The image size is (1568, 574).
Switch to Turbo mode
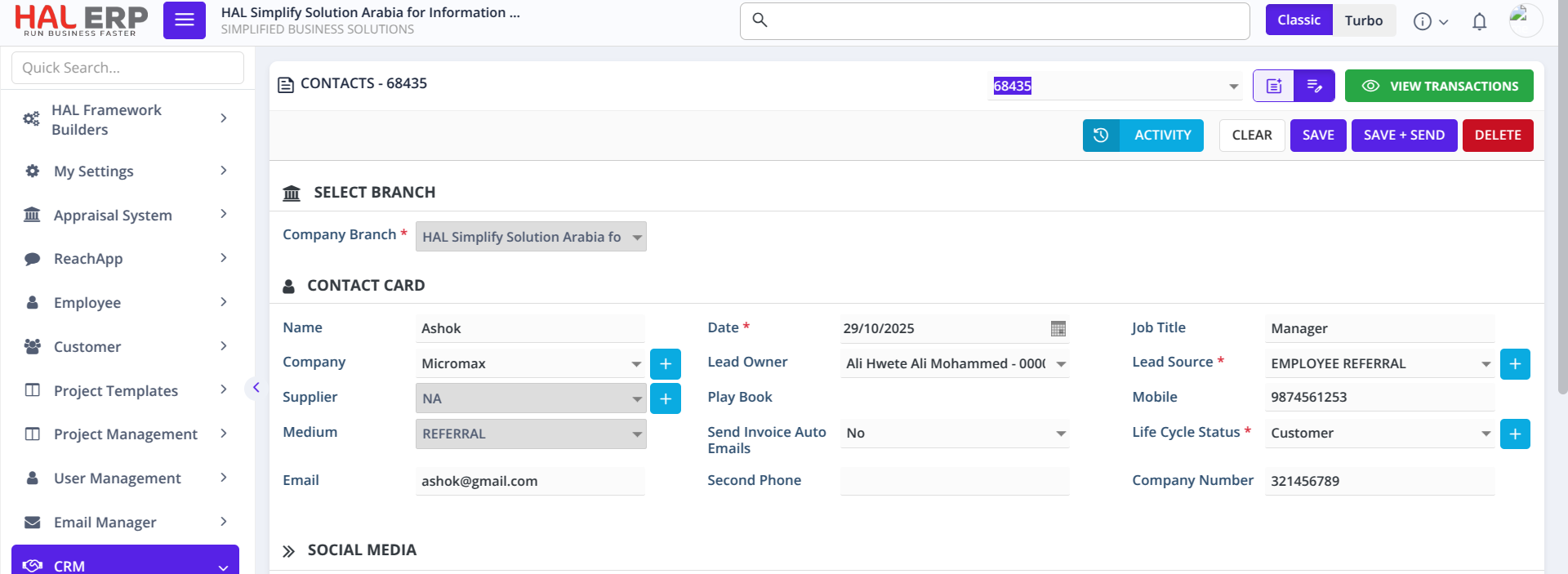click(x=1363, y=20)
